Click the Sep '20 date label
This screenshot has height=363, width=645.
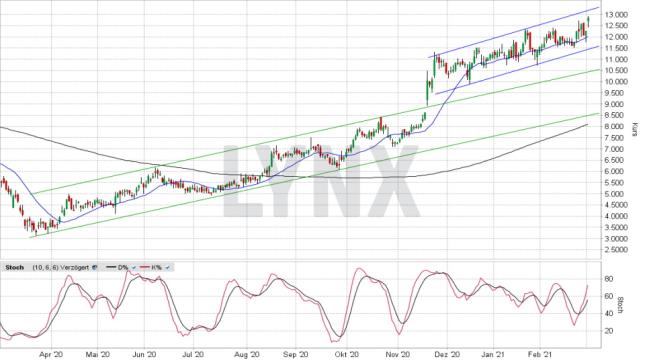(296, 354)
